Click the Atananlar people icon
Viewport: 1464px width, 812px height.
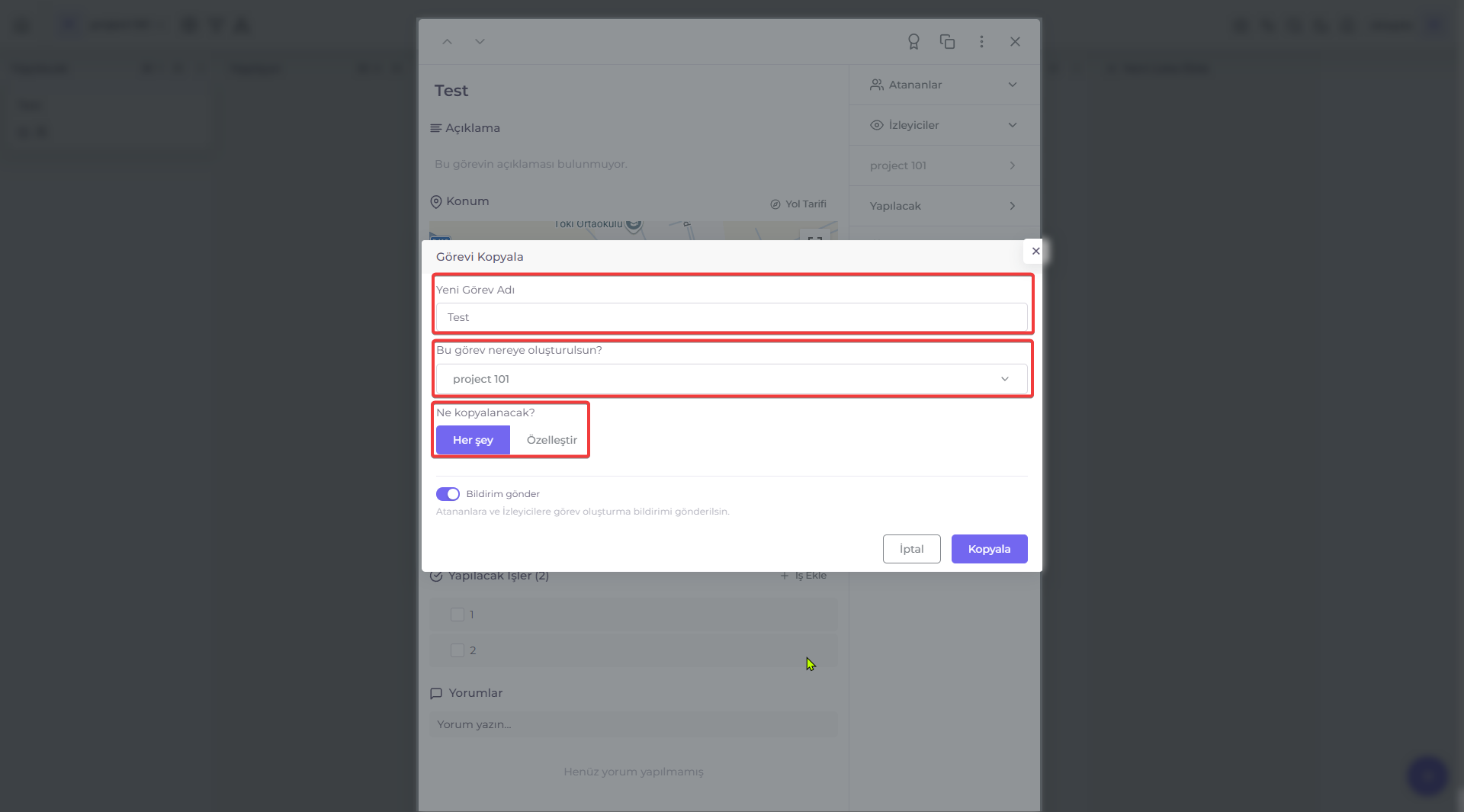pyautogui.click(x=877, y=85)
